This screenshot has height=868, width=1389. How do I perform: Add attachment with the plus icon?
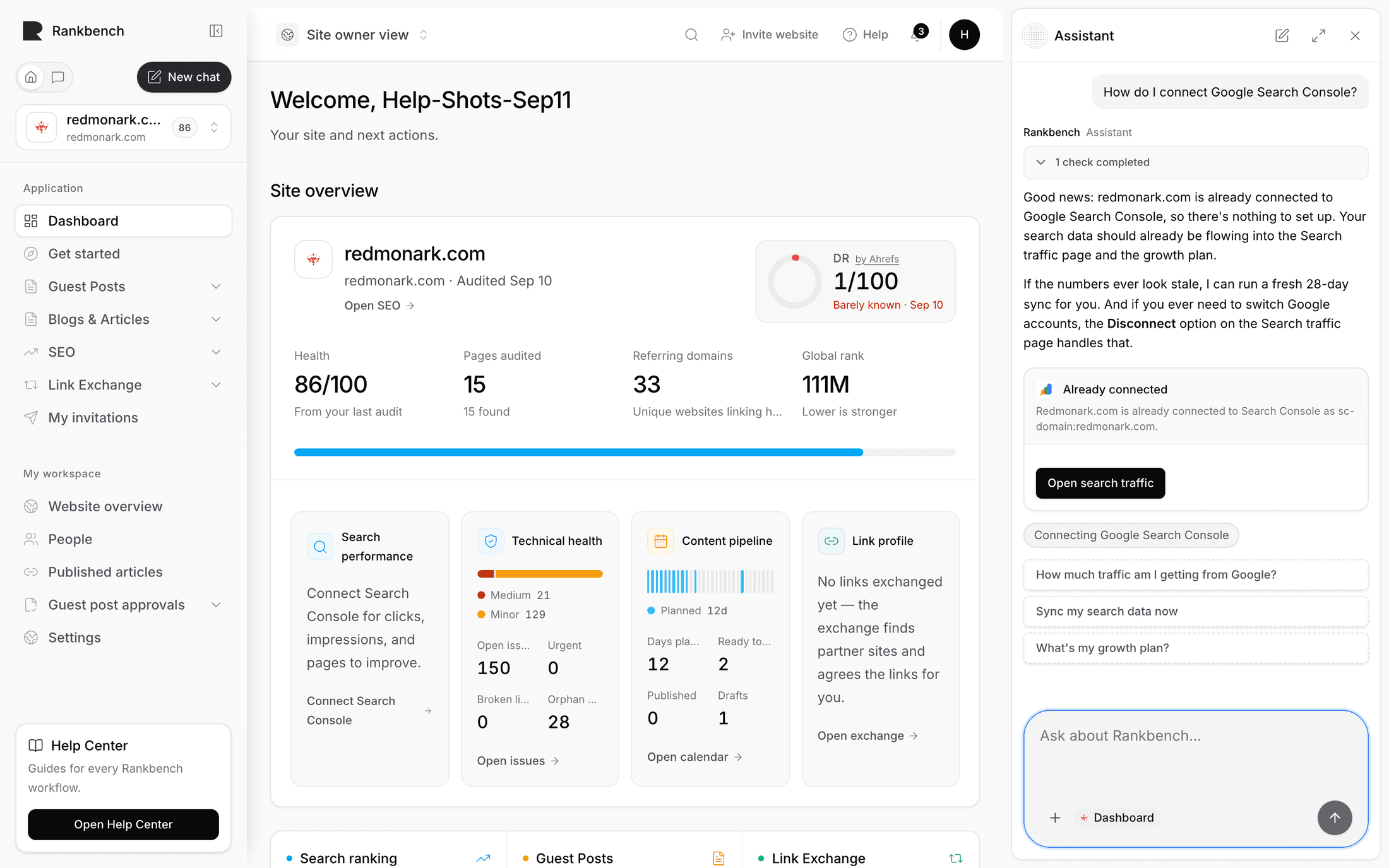click(1055, 817)
